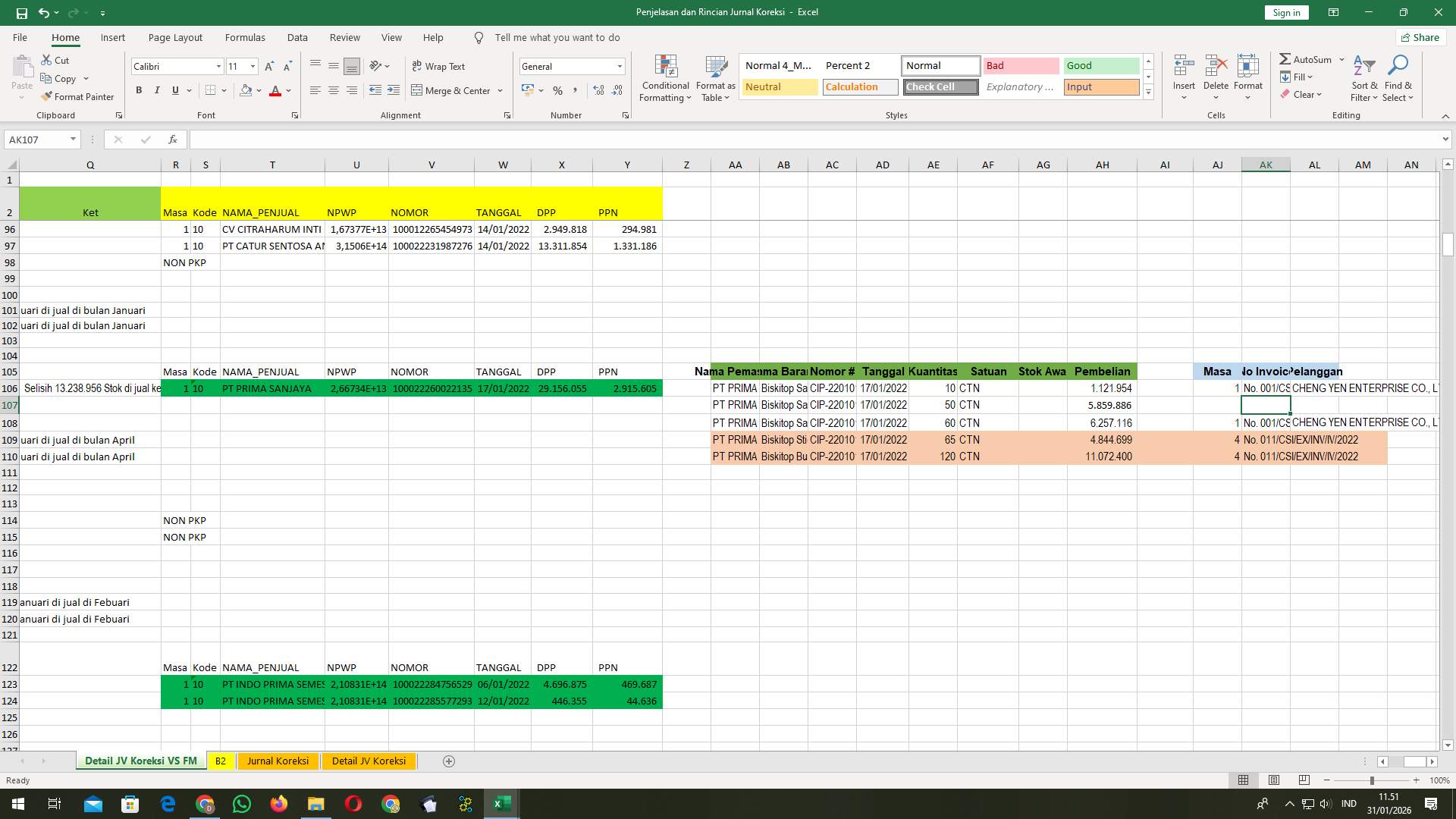1456x819 pixels.
Task: Add a new worksheet with the plus button
Action: point(448,761)
